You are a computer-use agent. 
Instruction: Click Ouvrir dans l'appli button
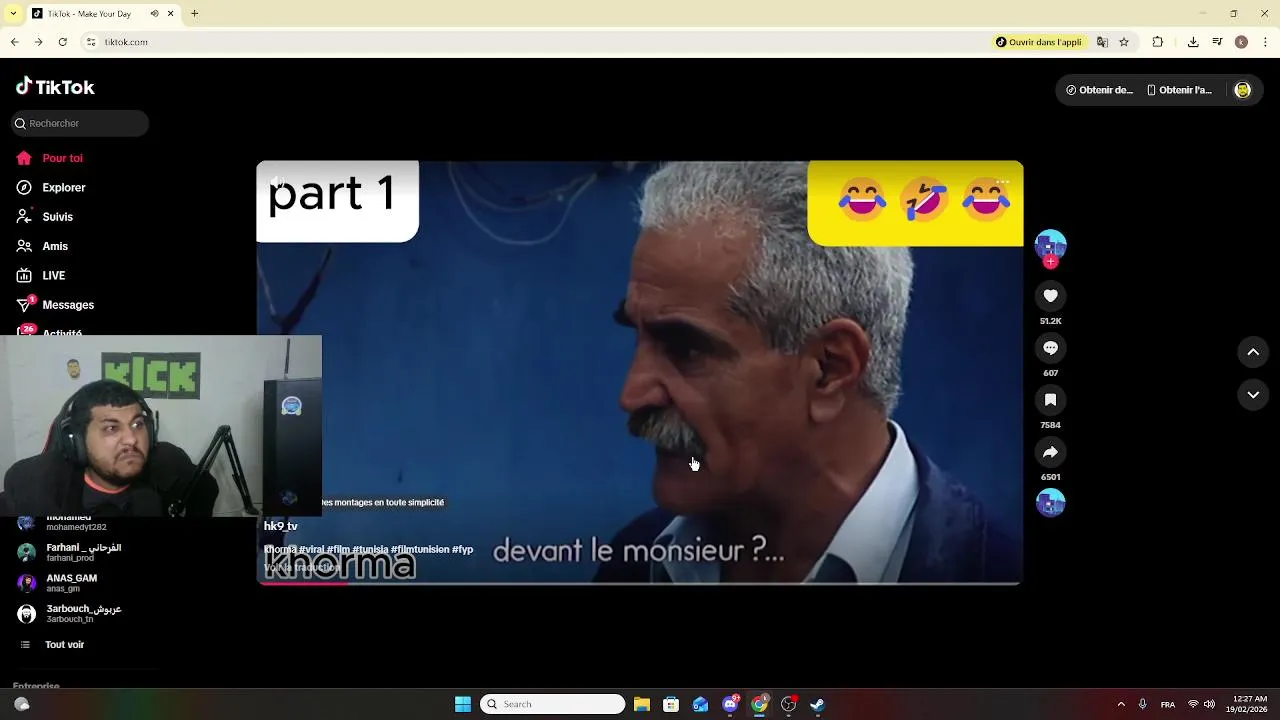[1038, 42]
